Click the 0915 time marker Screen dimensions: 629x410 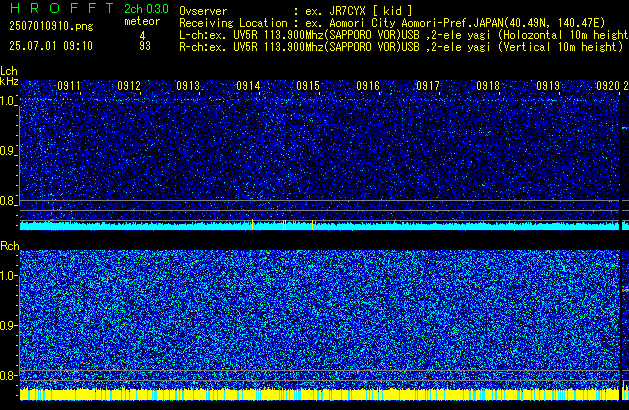coord(308,86)
